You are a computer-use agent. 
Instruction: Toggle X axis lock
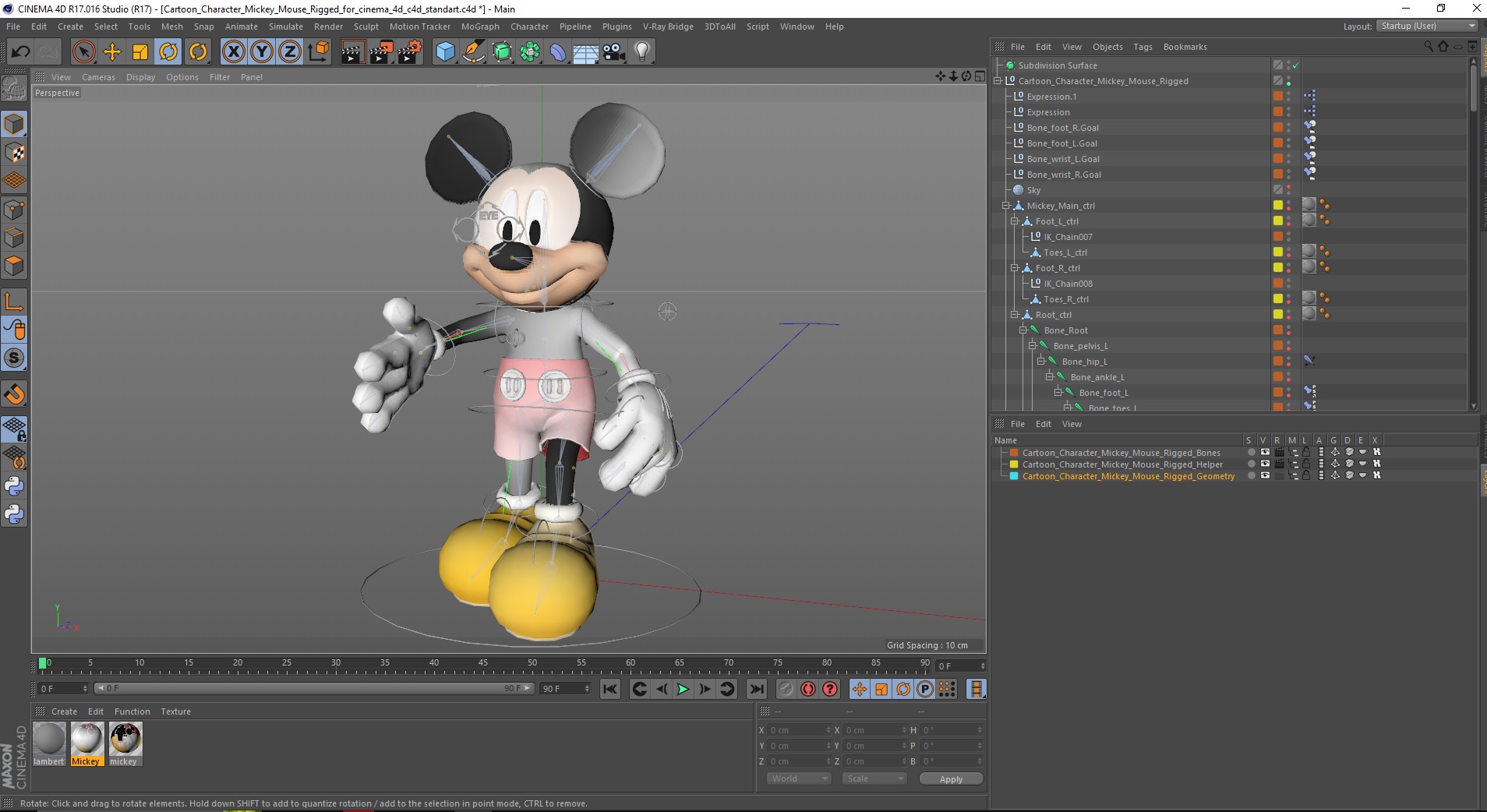click(x=233, y=52)
